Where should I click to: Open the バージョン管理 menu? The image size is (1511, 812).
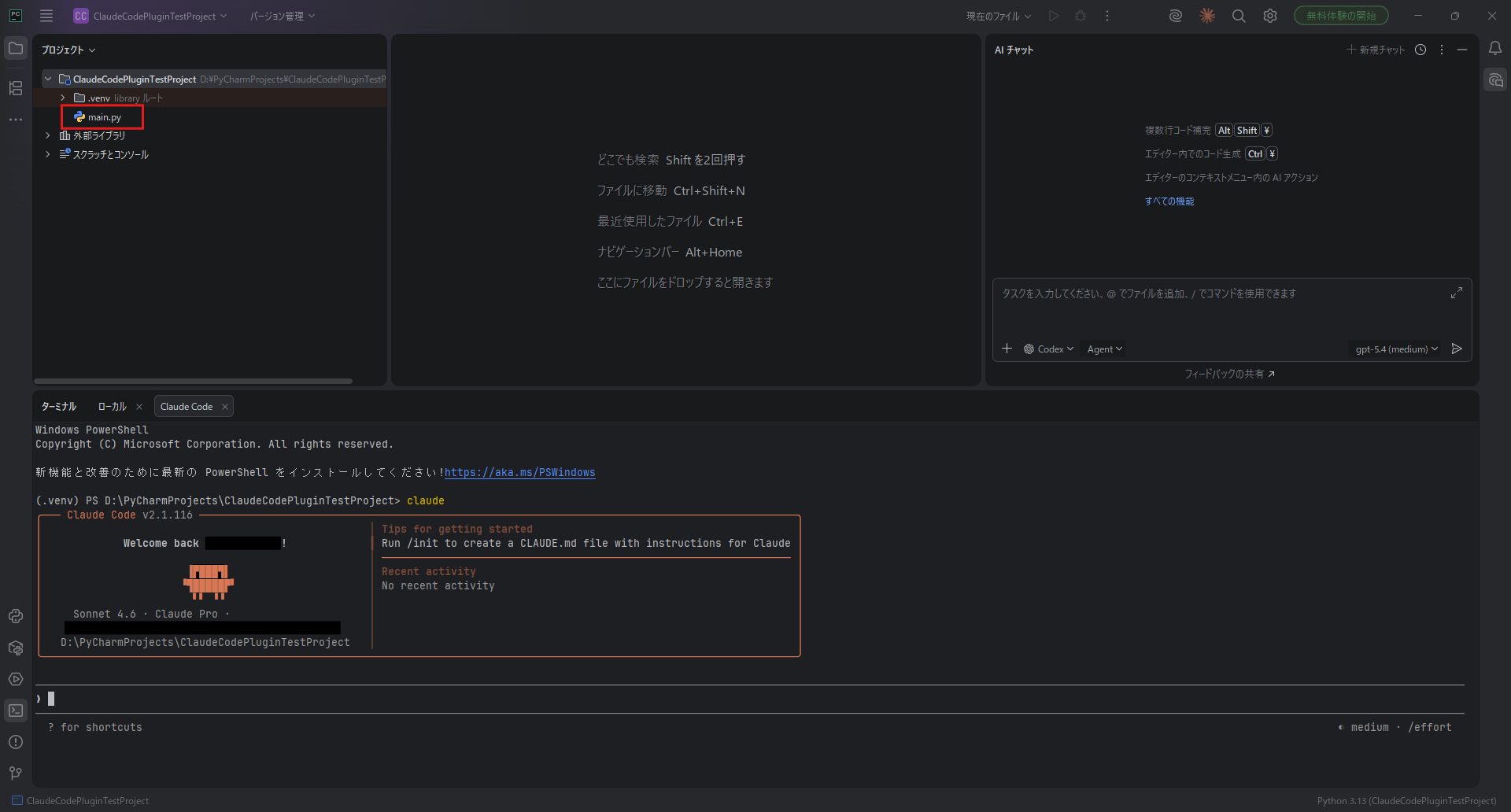pyautogui.click(x=282, y=16)
